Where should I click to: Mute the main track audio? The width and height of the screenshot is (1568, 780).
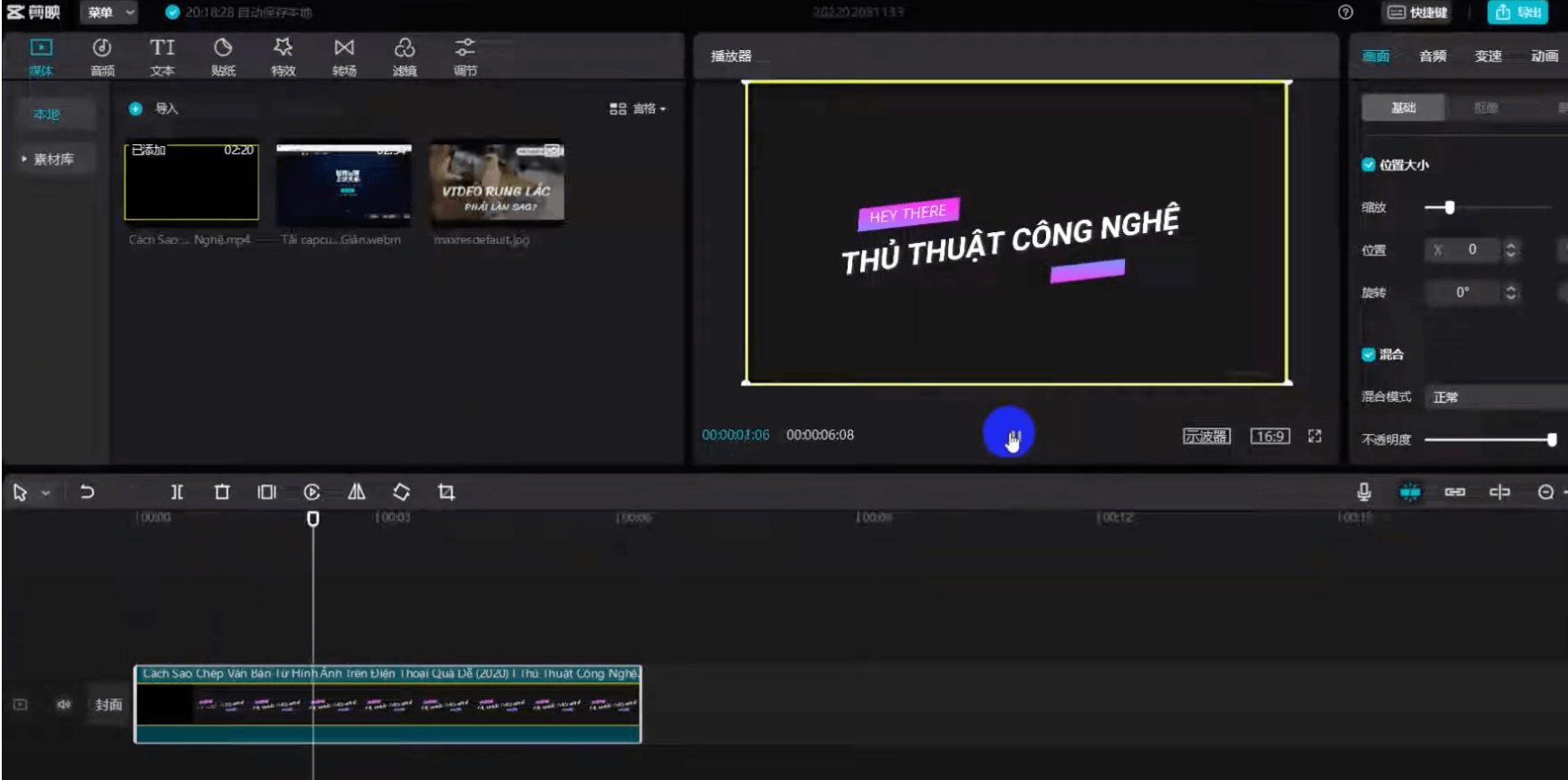pos(64,705)
